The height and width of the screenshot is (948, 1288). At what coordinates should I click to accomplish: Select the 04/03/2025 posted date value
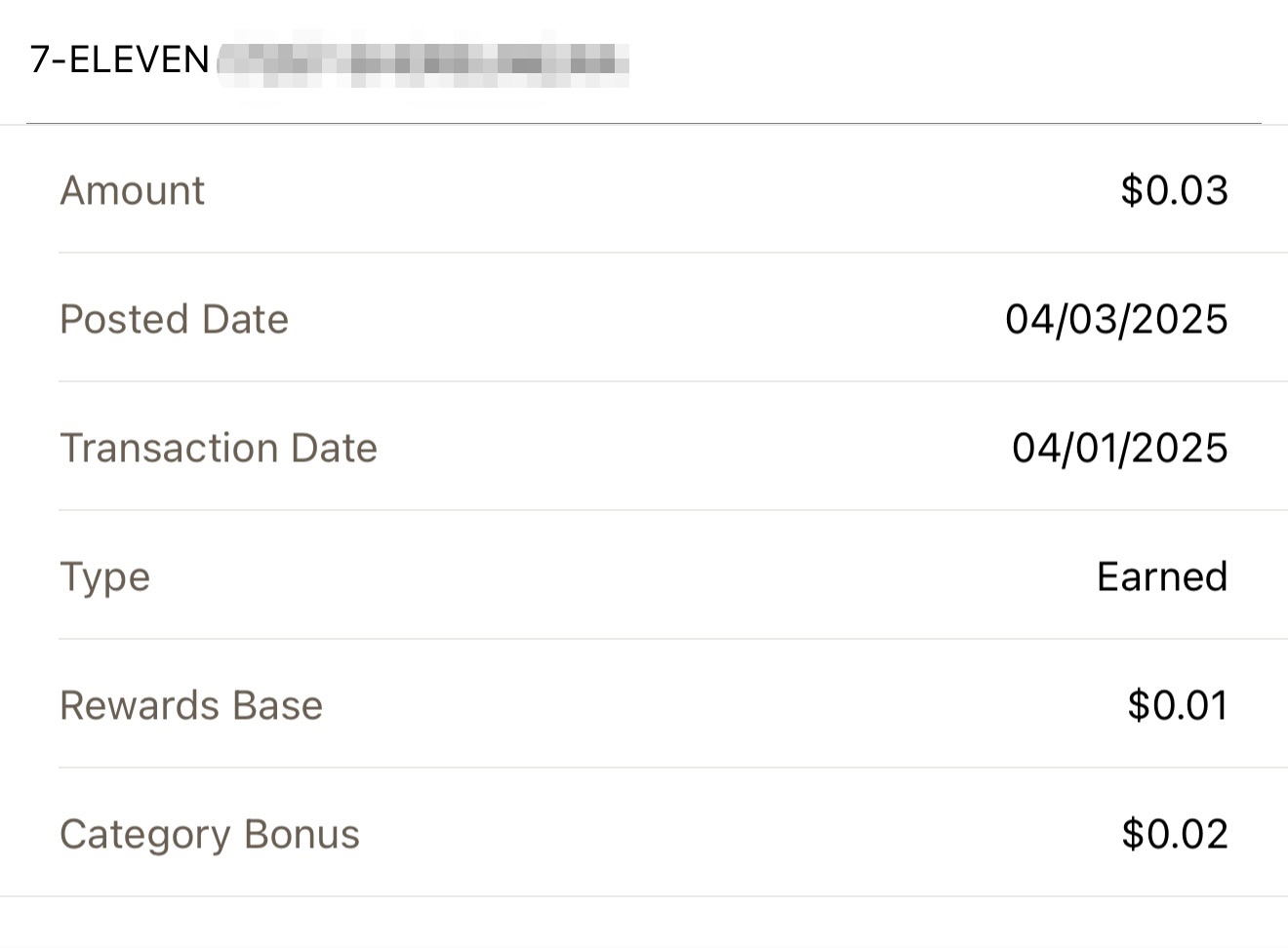(x=1116, y=319)
